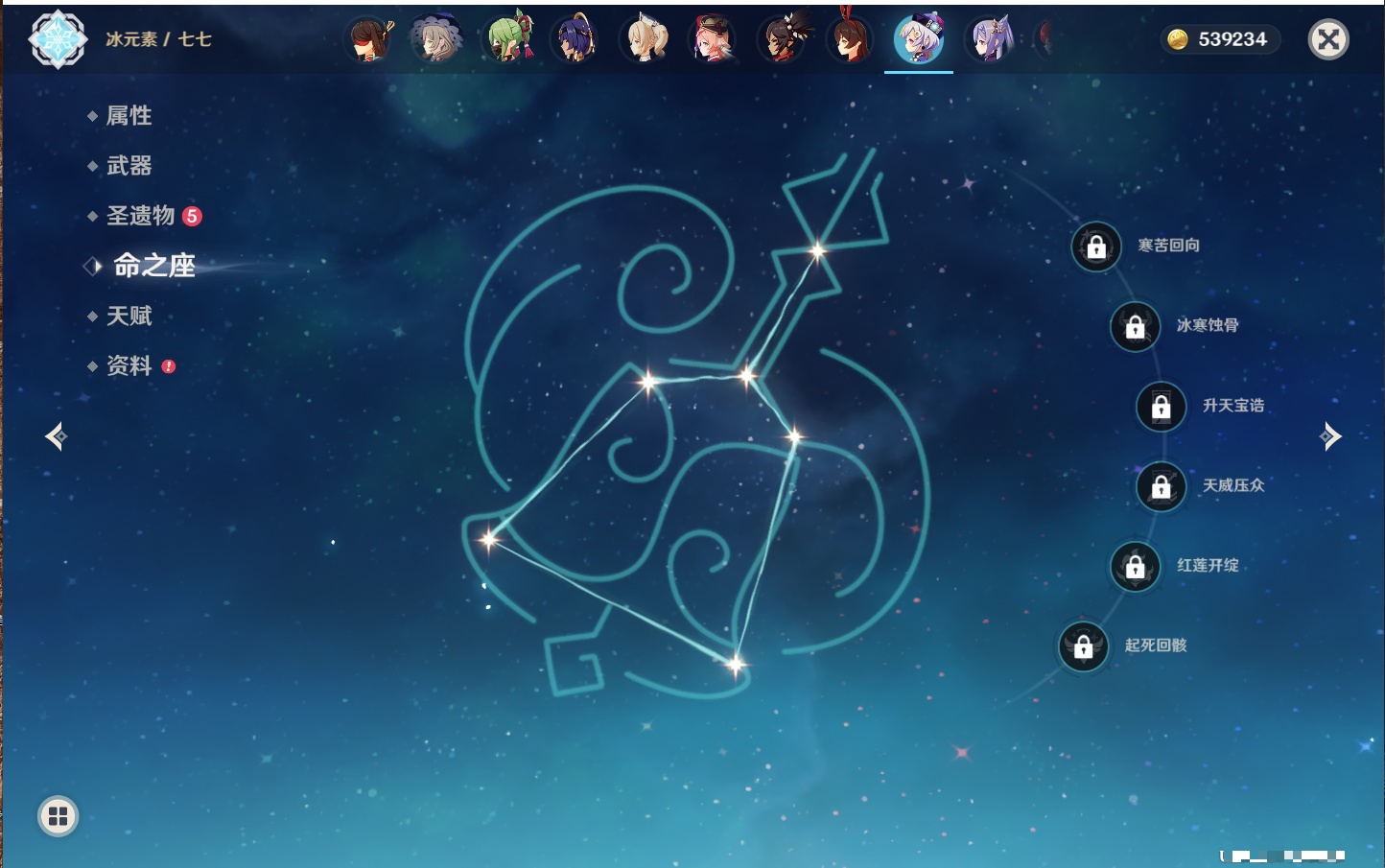
Task: Click the red 5 badge on 圣遗物
Action: (x=192, y=216)
